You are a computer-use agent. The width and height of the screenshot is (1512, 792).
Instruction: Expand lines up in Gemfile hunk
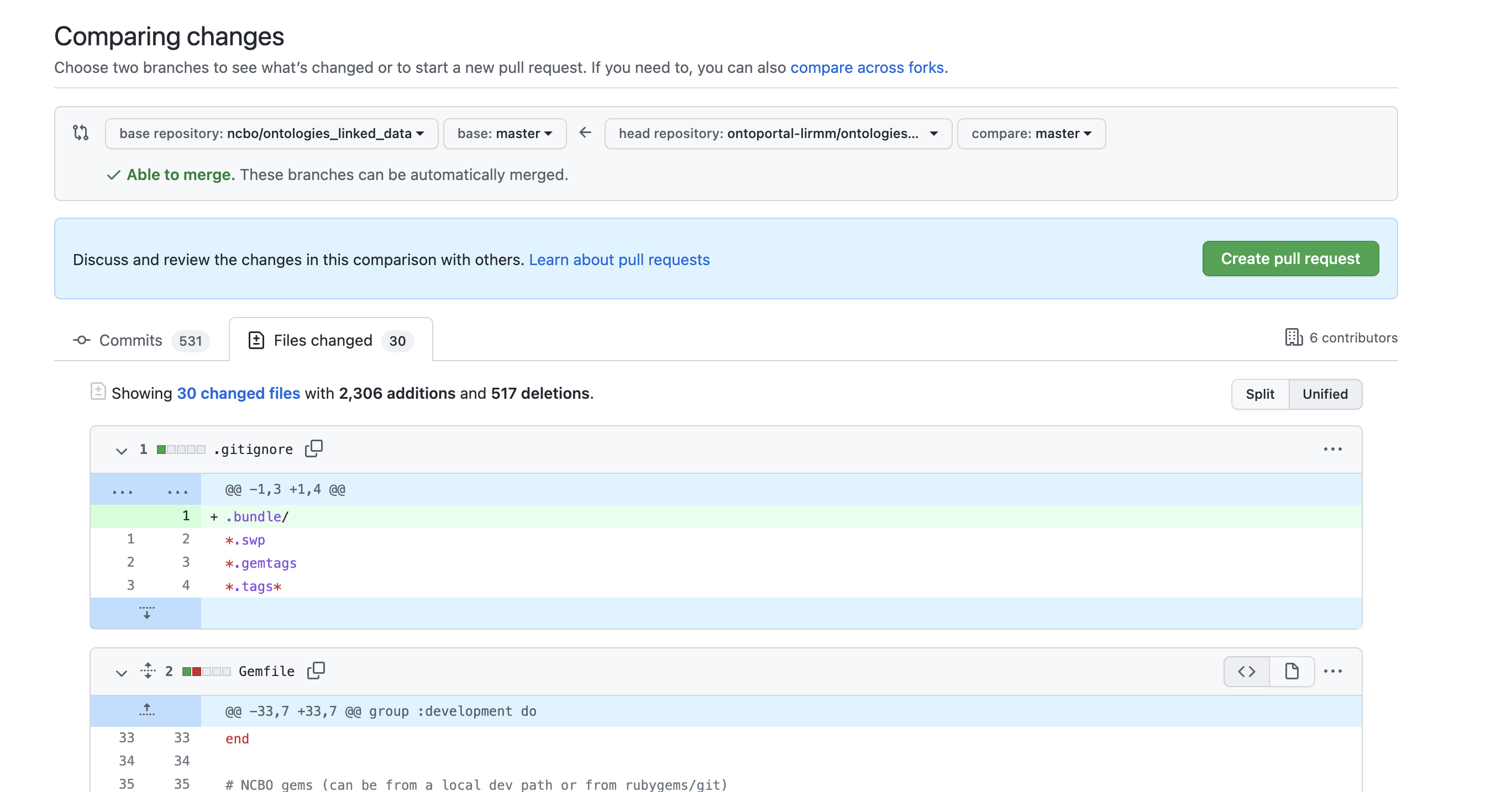(x=146, y=710)
